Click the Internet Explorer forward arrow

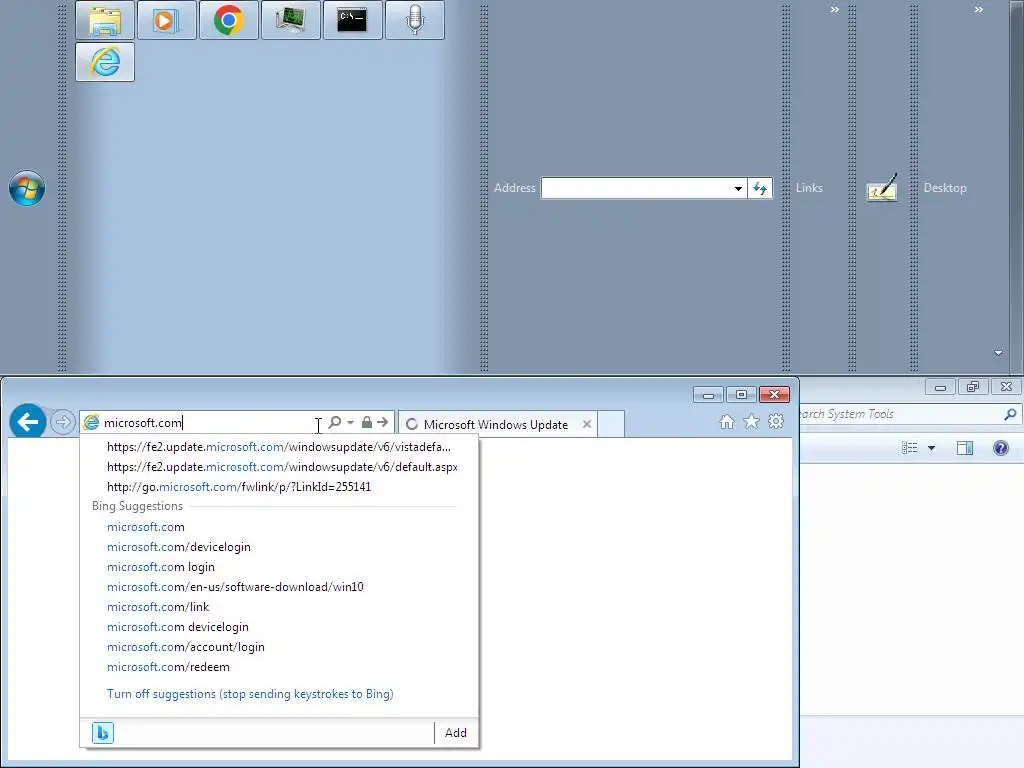click(63, 423)
